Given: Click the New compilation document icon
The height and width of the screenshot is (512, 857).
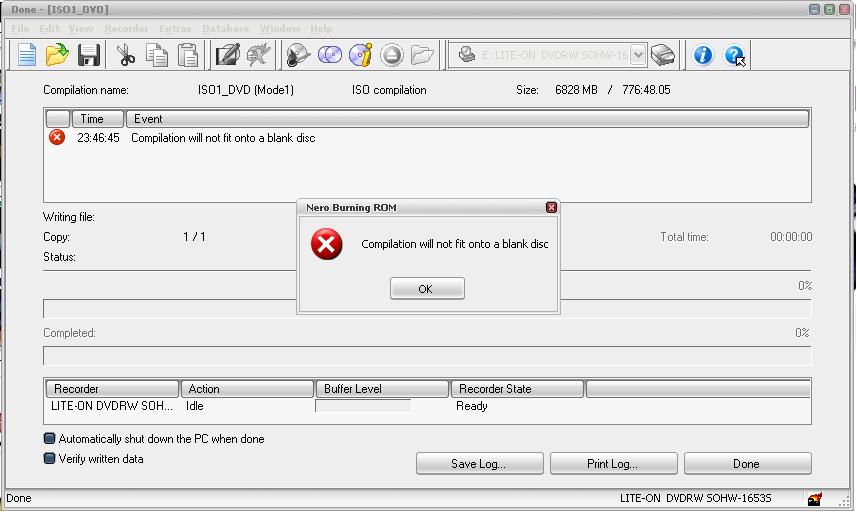Looking at the screenshot, I should coord(26,55).
